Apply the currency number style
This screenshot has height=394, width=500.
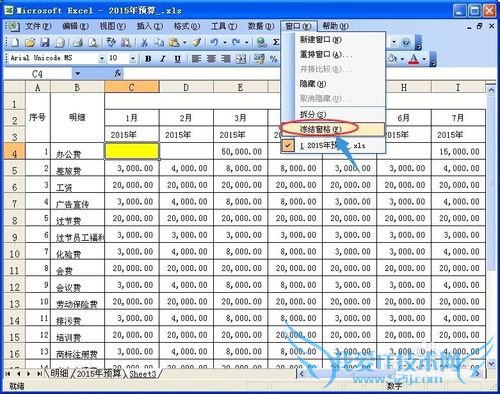tap(259, 59)
